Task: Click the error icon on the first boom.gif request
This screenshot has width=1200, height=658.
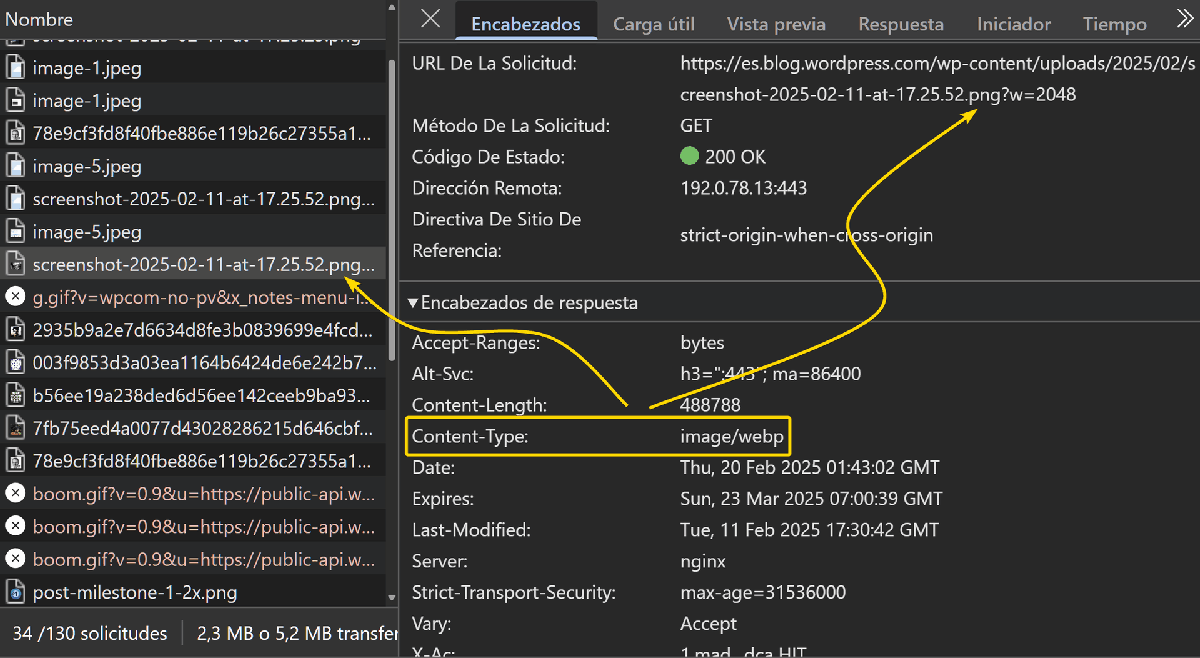Action: 14,494
